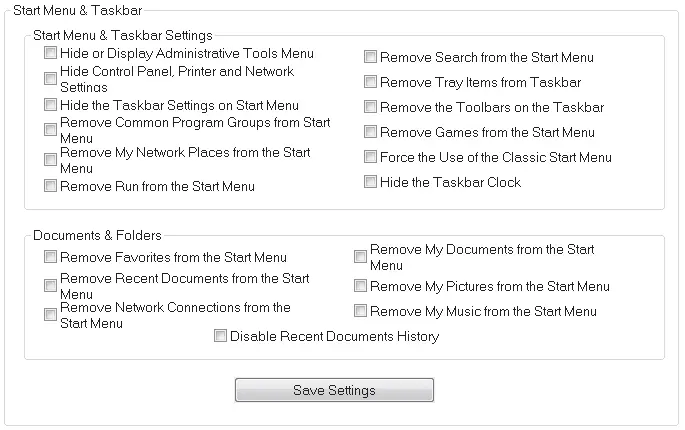Image resolution: width=685 pixels, height=430 pixels.
Task: Toggle Remove My Music from the Start Menu
Action: 361,311
